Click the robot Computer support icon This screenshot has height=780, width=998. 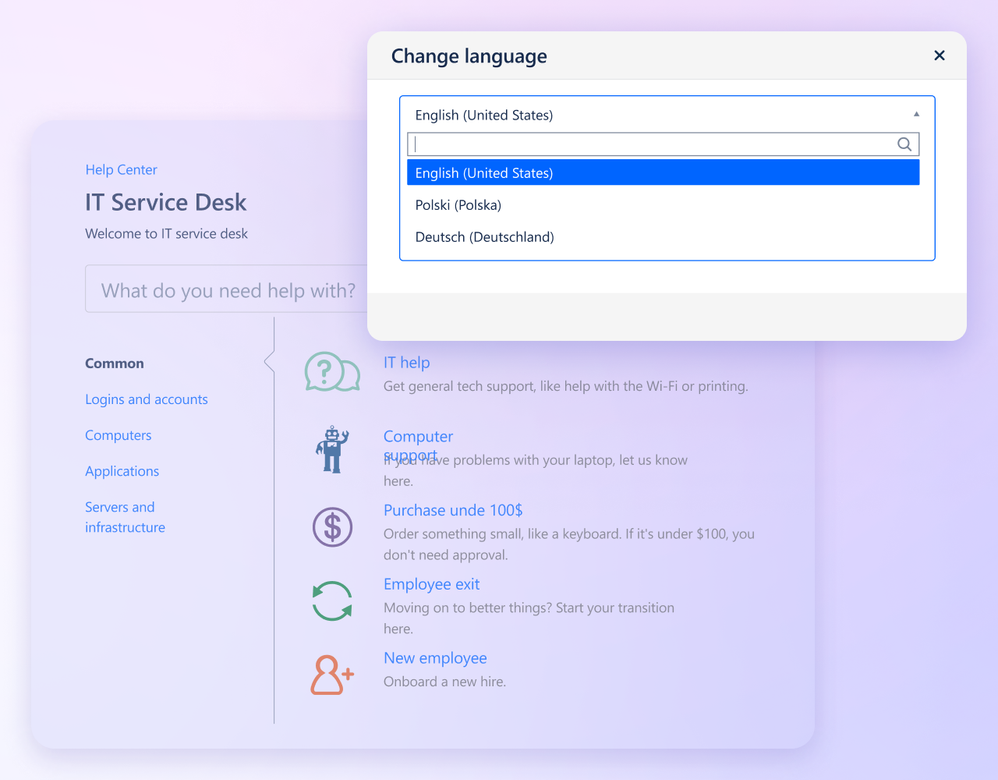coord(332,449)
